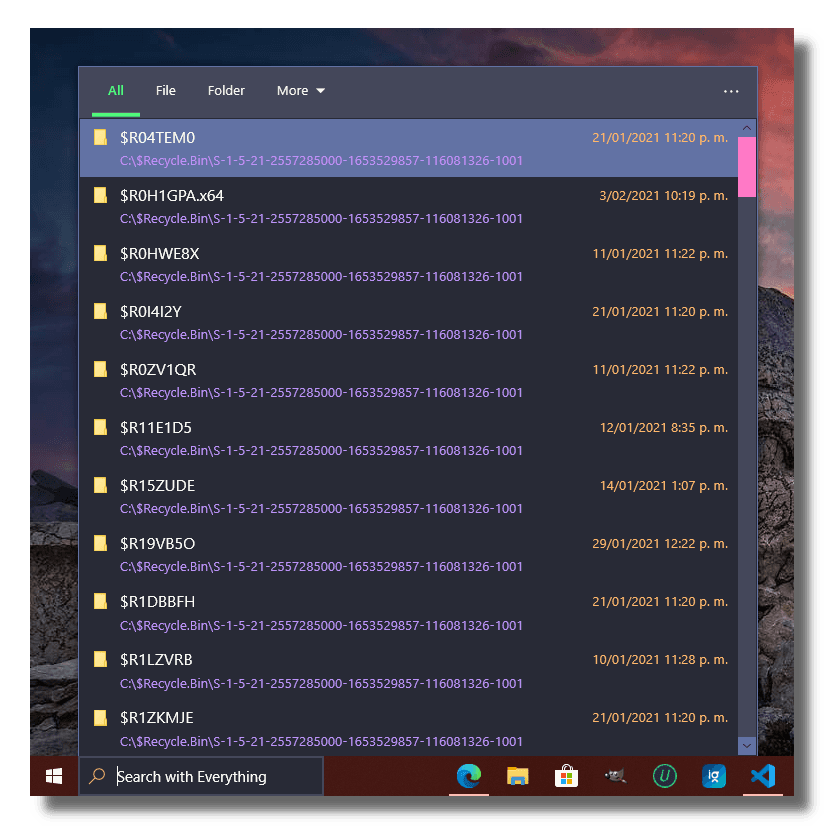Click folder icon of $R15ZUDE

click(x=100, y=485)
